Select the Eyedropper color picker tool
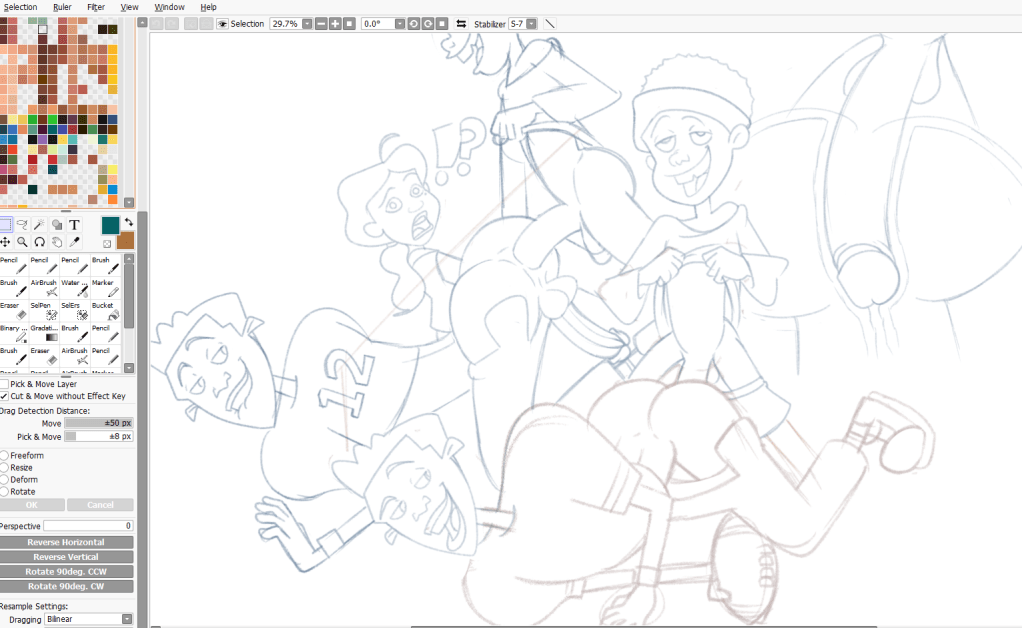This screenshot has height=628, width=1022. tap(74, 242)
